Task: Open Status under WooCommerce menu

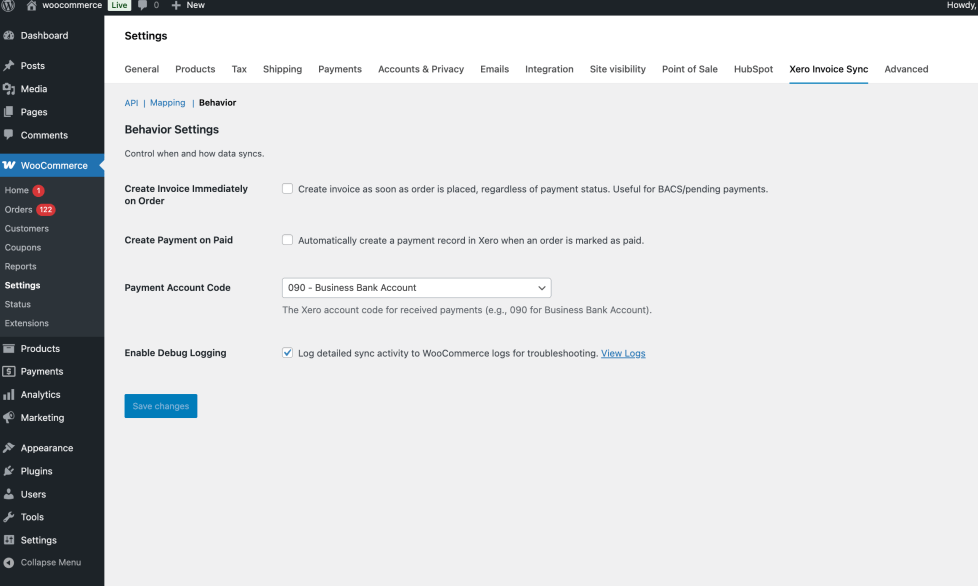Action: point(17,304)
